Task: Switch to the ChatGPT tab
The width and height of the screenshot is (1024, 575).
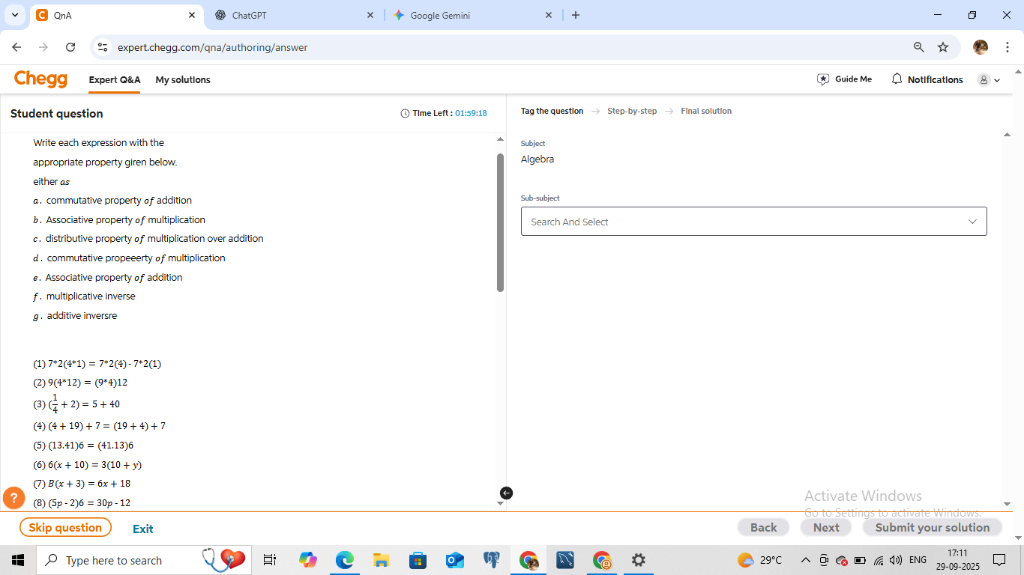Action: tap(290, 15)
